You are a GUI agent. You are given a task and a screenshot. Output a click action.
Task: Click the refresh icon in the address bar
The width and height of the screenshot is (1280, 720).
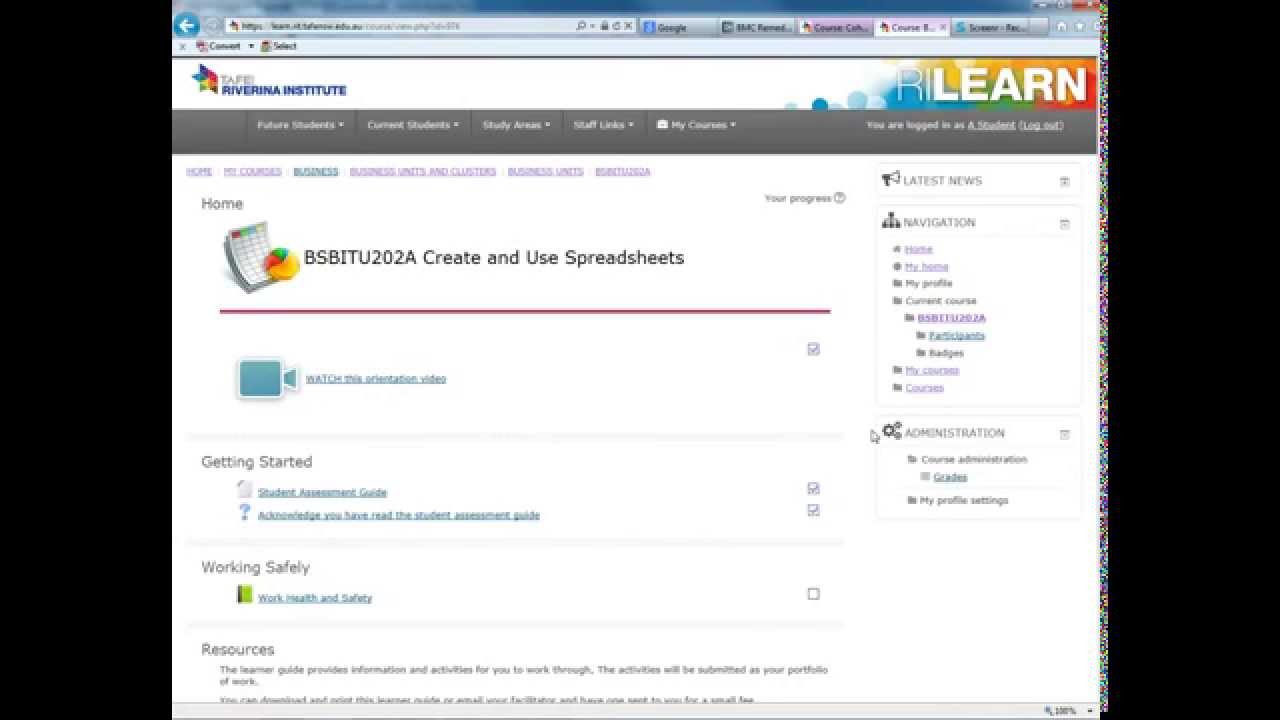(616, 27)
